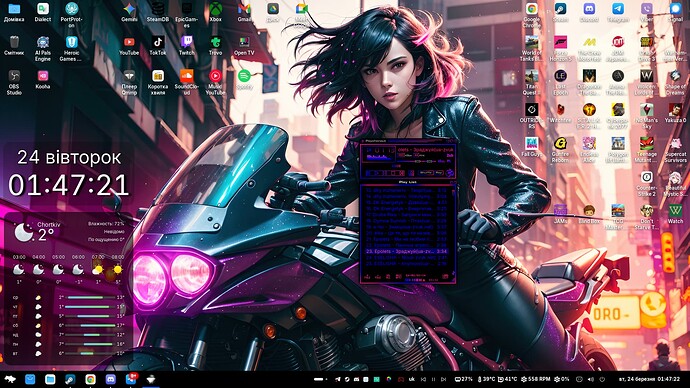Open the SteamDB desktop shortcut
This screenshot has height=388, width=690.
158,12
